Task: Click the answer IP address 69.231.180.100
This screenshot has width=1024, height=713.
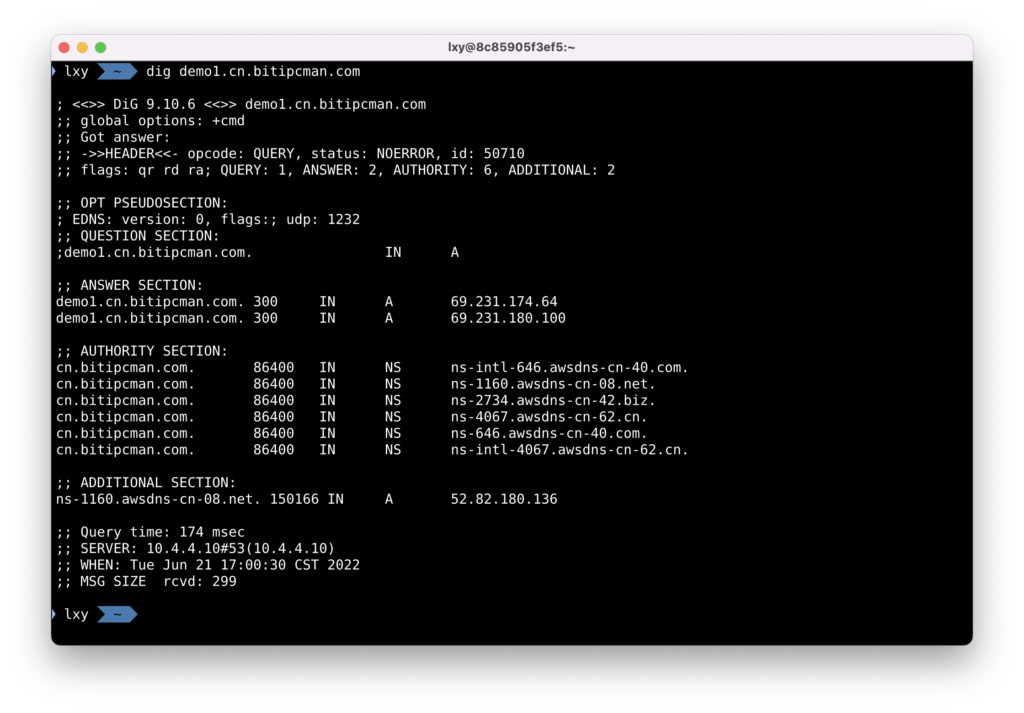Action: click(x=508, y=318)
